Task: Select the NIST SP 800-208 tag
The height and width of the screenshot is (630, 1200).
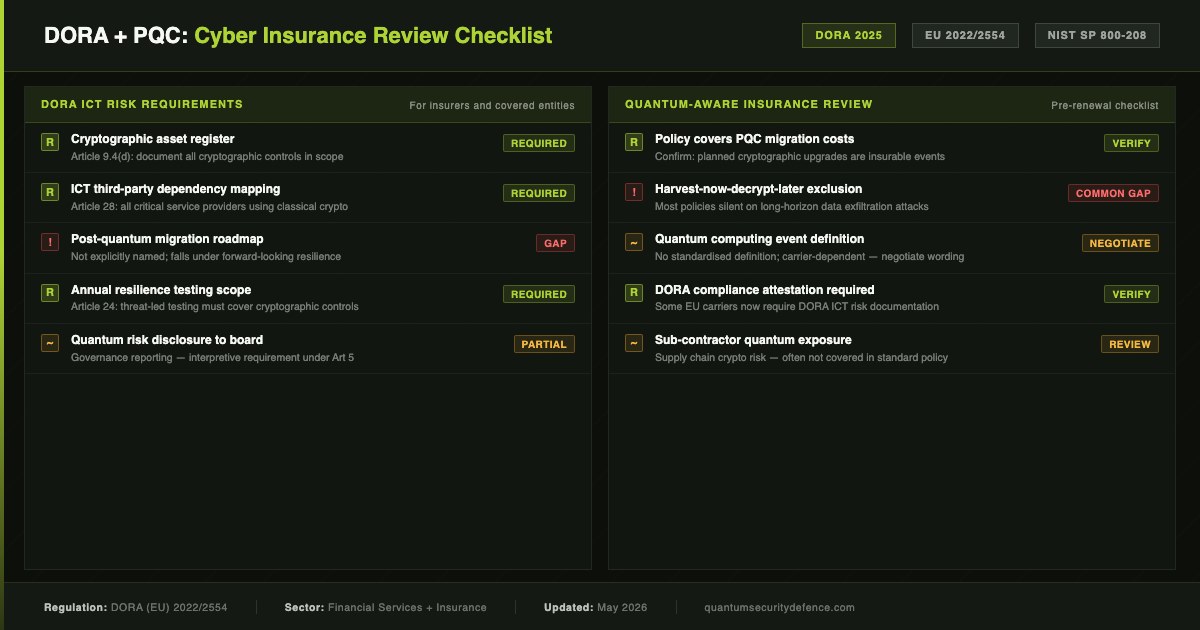Action: click(x=1097, y=35)
